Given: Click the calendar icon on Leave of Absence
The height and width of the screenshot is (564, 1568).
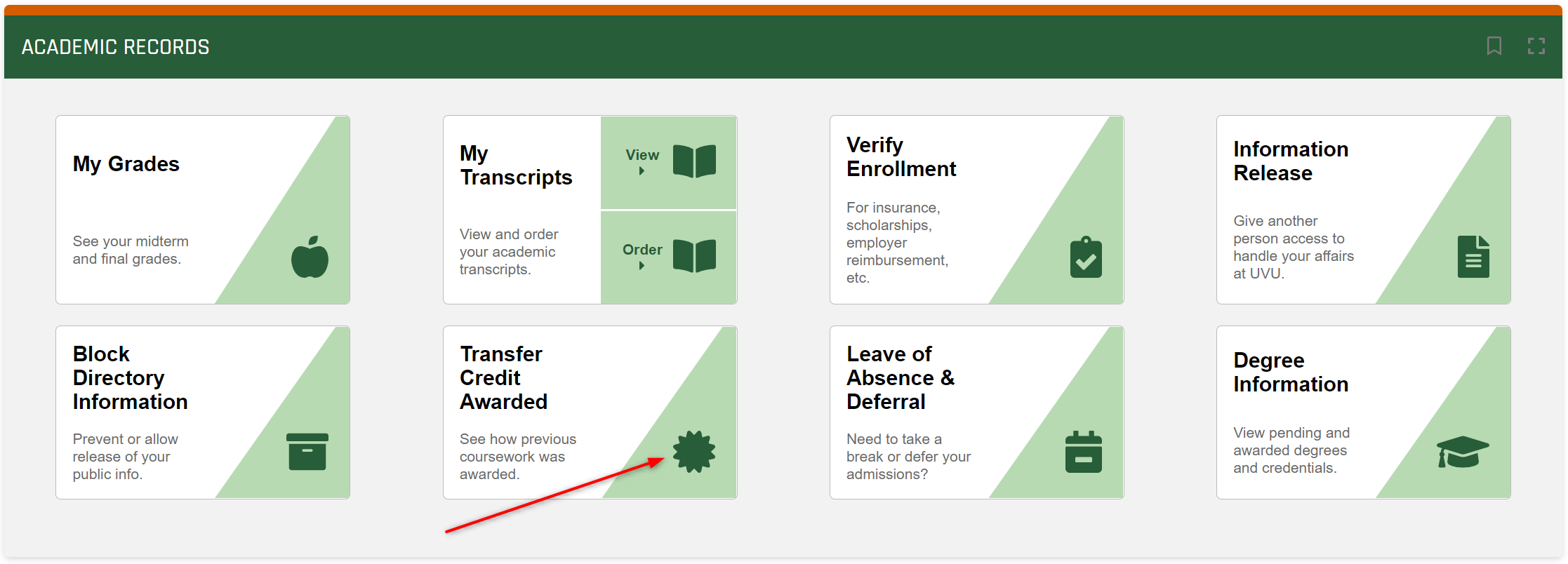Looking at the screenshot, I should pyautogui.click(x=1083, y=452).
